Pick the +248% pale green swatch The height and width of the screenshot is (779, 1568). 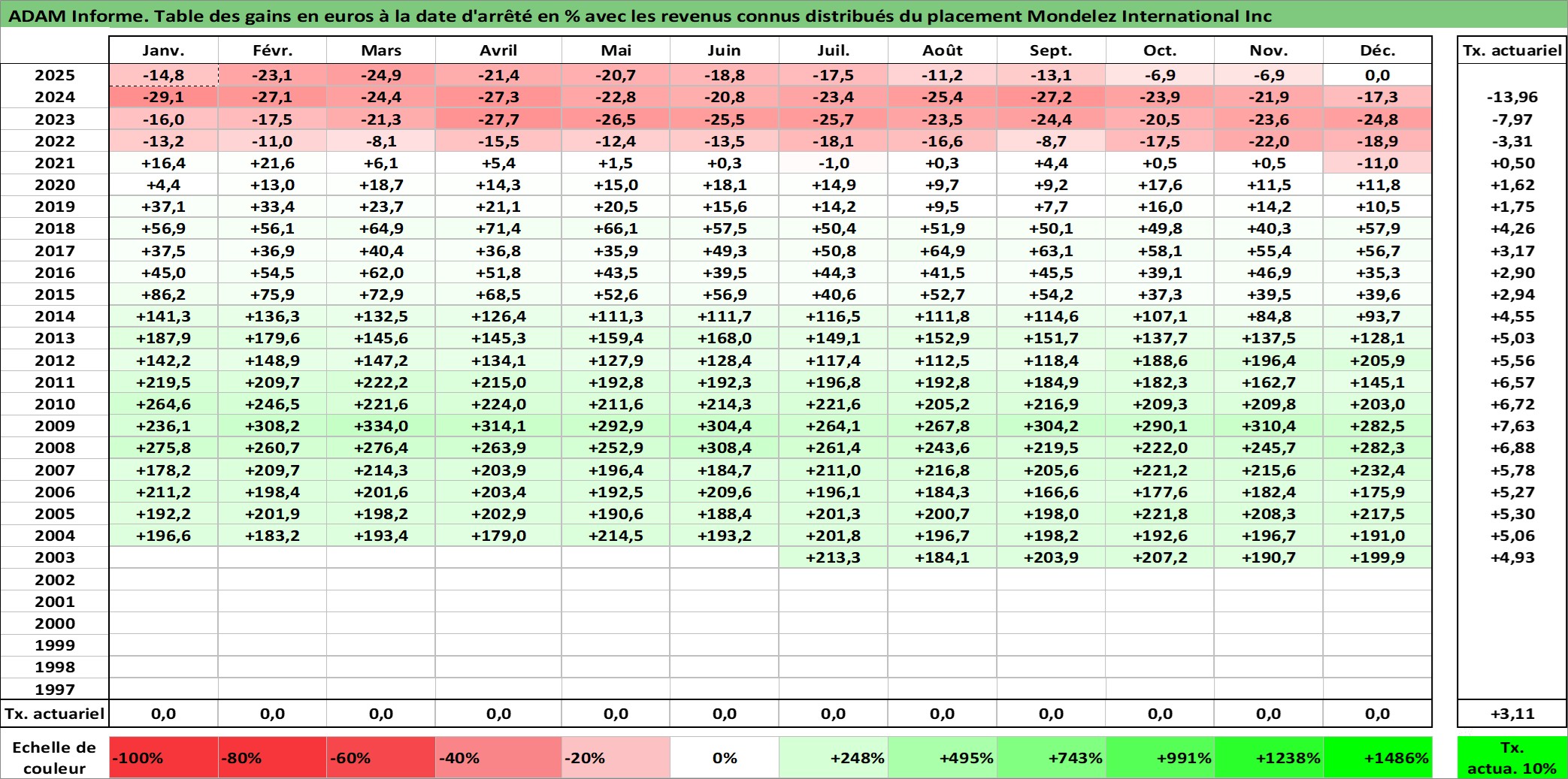point(834,757)
